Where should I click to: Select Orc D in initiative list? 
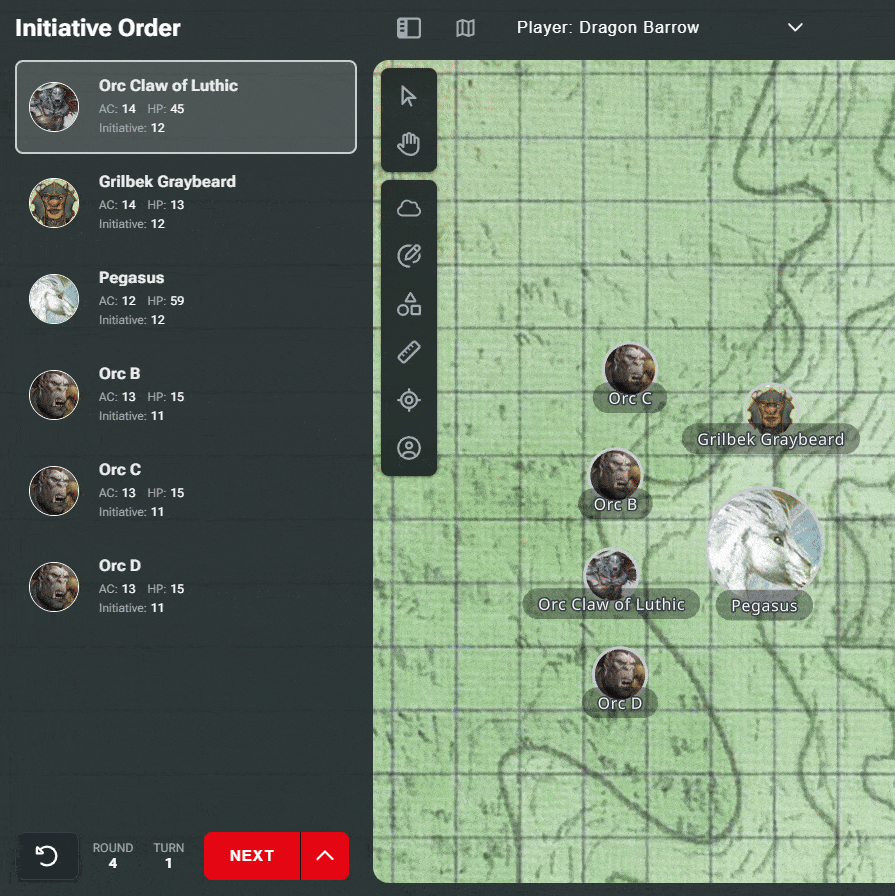[x=186, y=587]
